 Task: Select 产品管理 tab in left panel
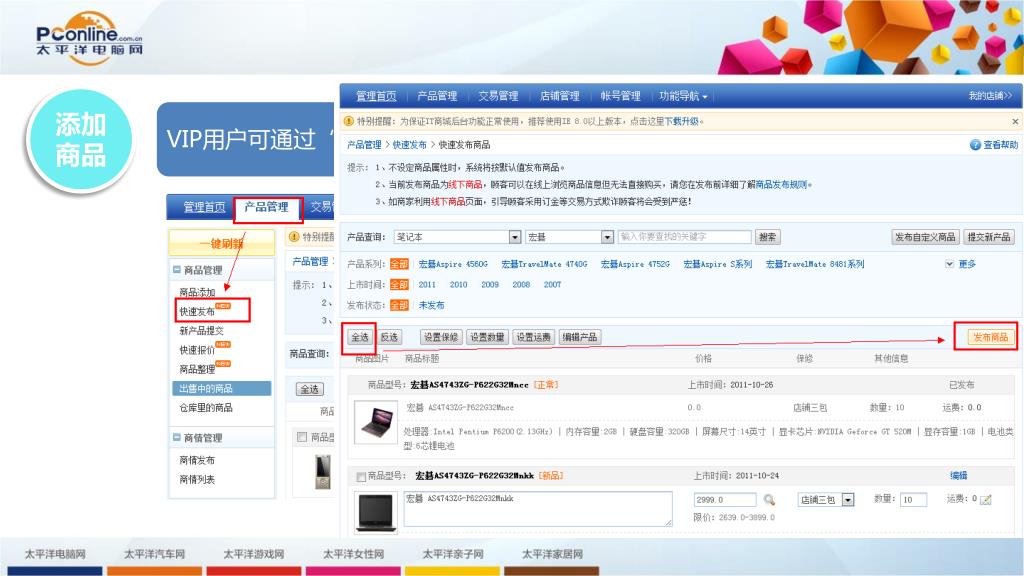click(x=266, y=207)
